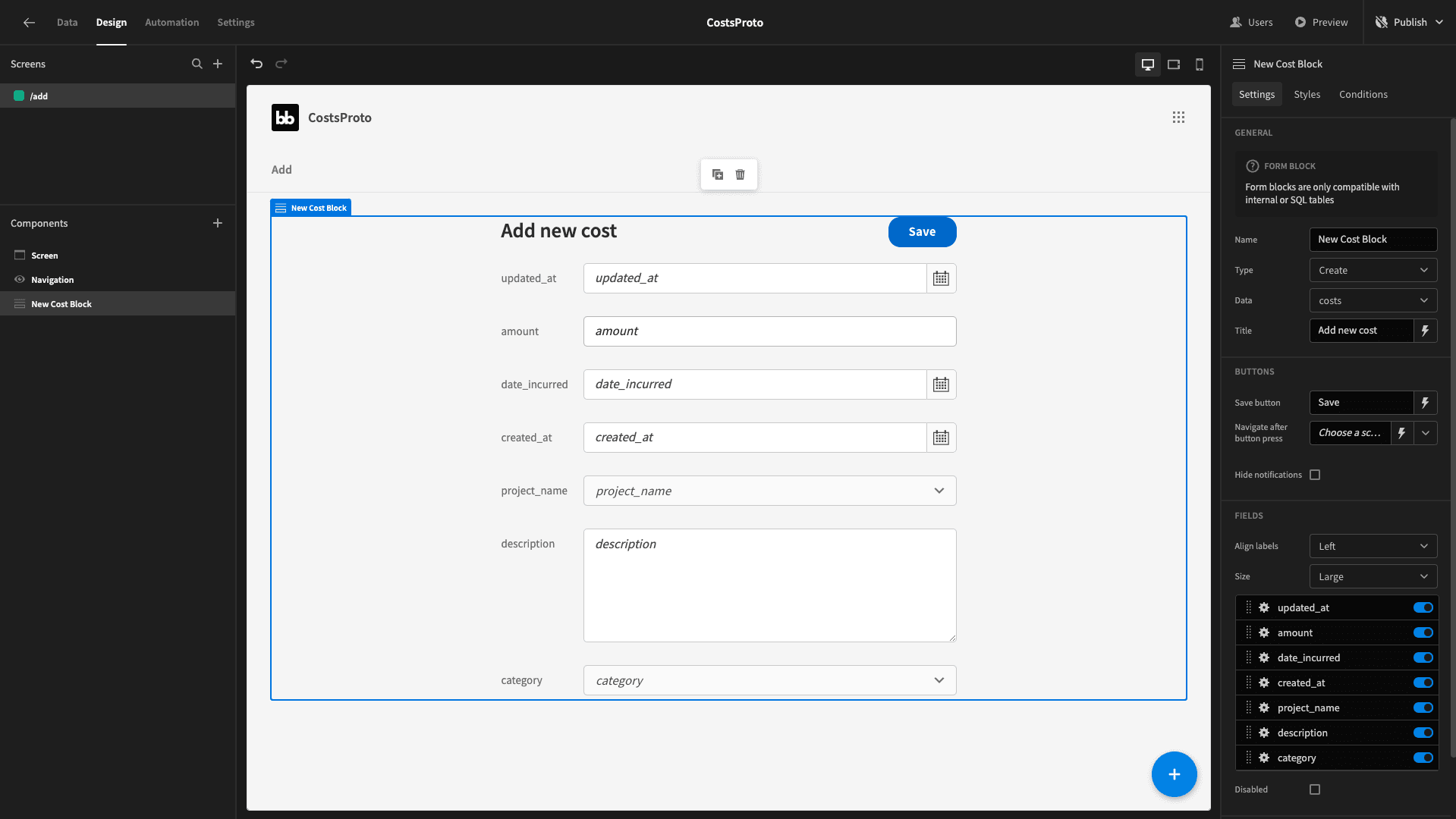Open the project_name form dropdown
This screenshot has height=819, width=1456.
click(x=769, y=491)
